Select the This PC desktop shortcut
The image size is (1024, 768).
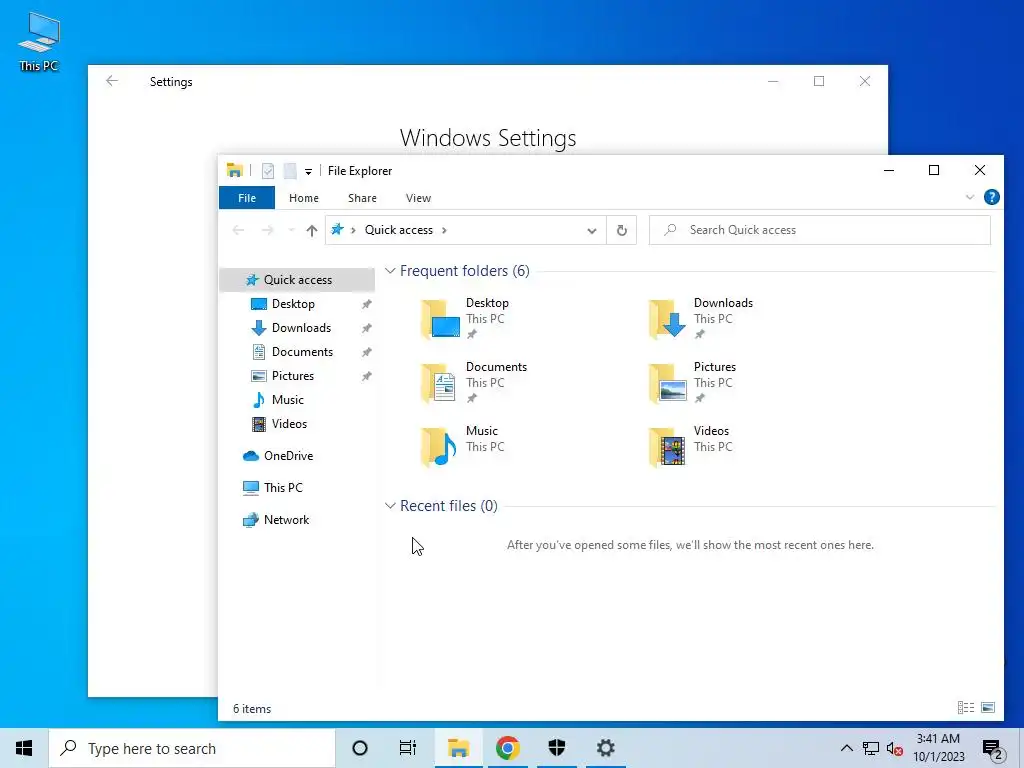click(x=39, y=42)
